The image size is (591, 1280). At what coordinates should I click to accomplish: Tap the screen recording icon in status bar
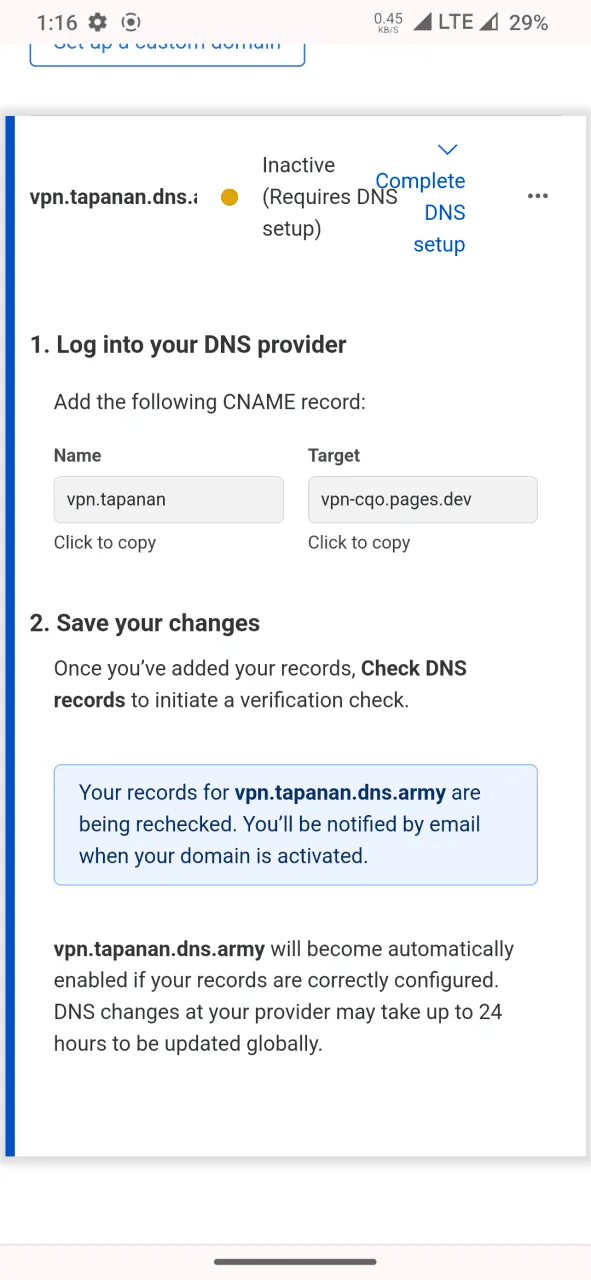point(130,22)
